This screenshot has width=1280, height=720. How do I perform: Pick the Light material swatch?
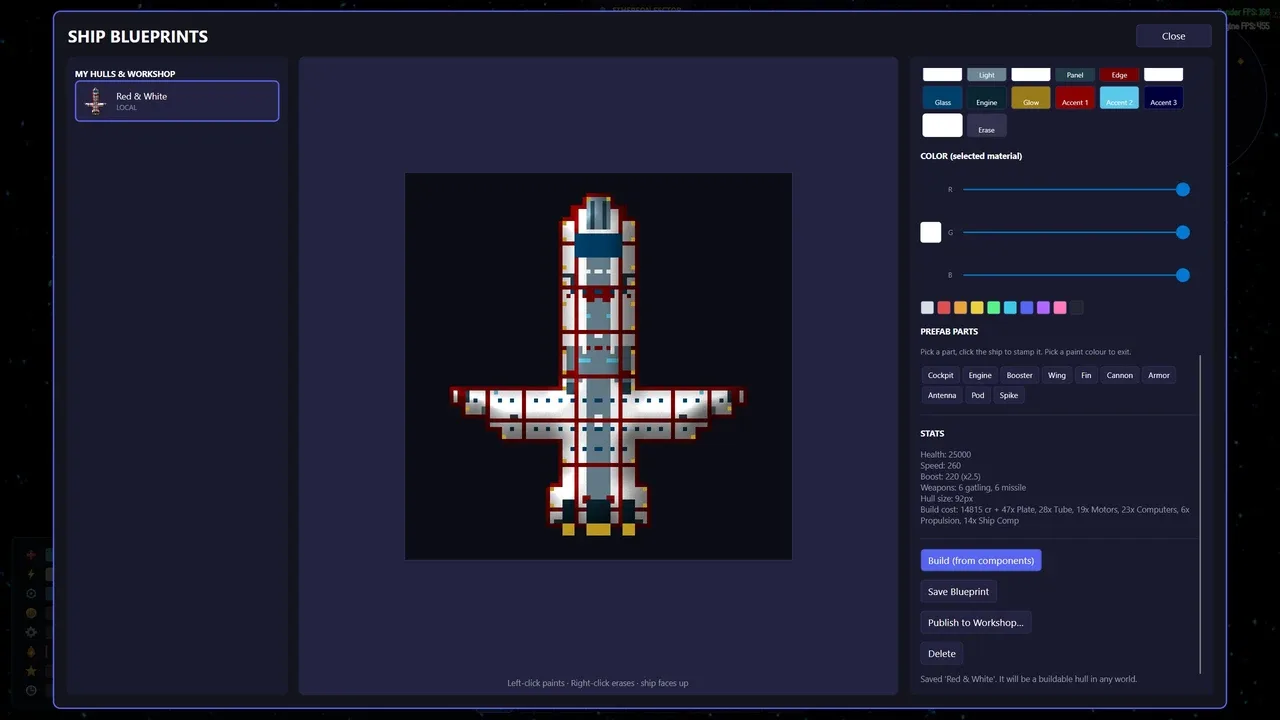pos(986,74)
